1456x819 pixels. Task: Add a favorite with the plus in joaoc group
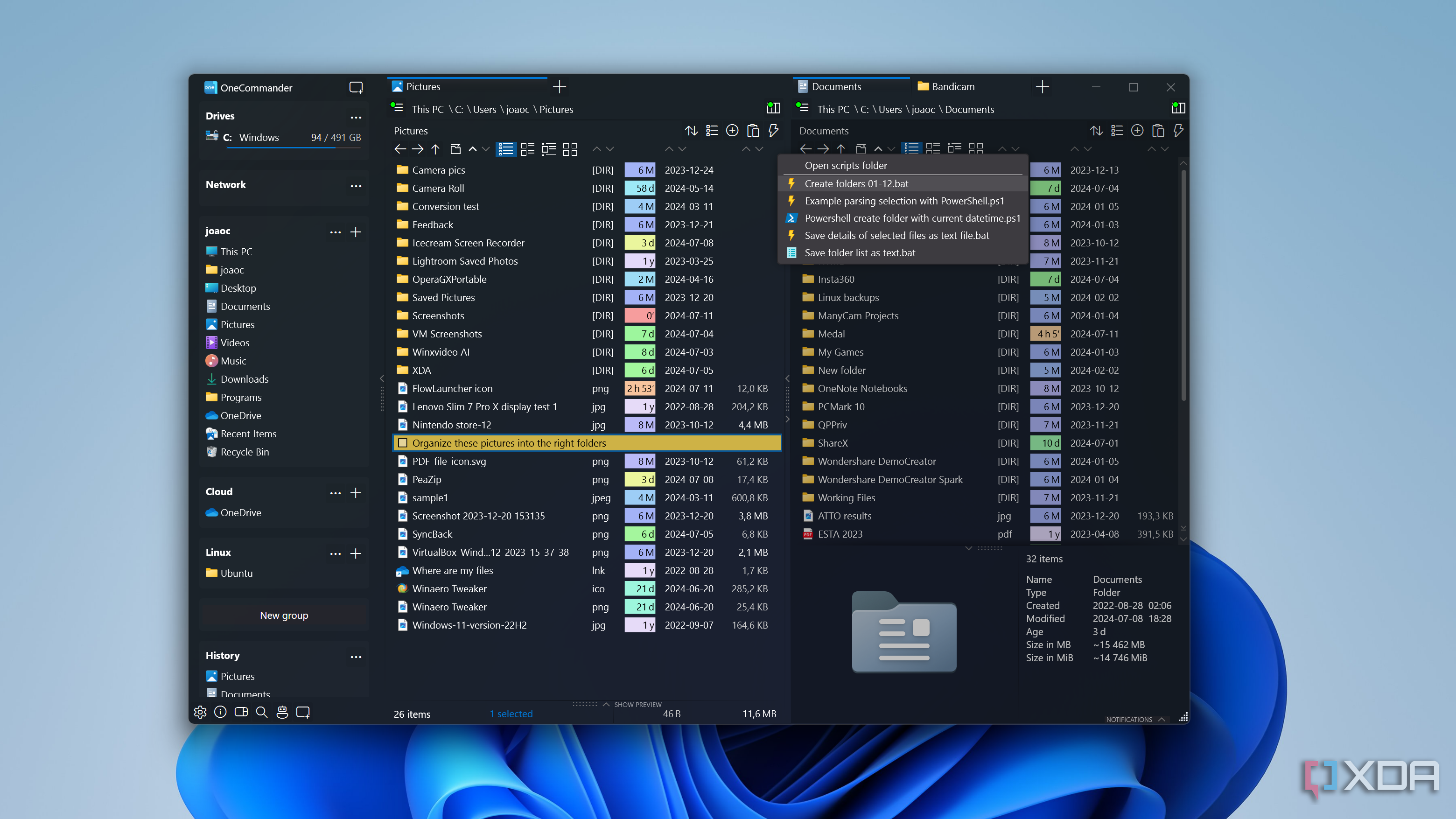[356, 232]
